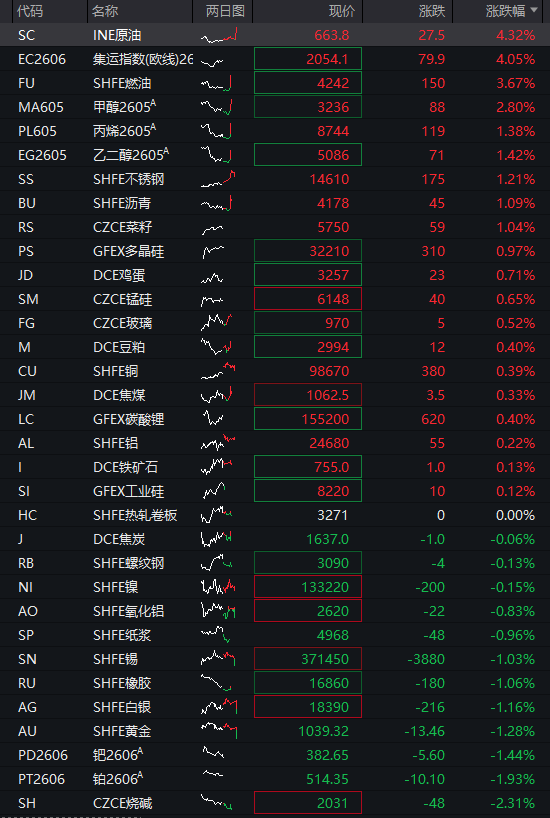Screen dimensions: 550x818
Task: Open the CZCE玻璃 two-day sparkline
Action: pos(217,323)
